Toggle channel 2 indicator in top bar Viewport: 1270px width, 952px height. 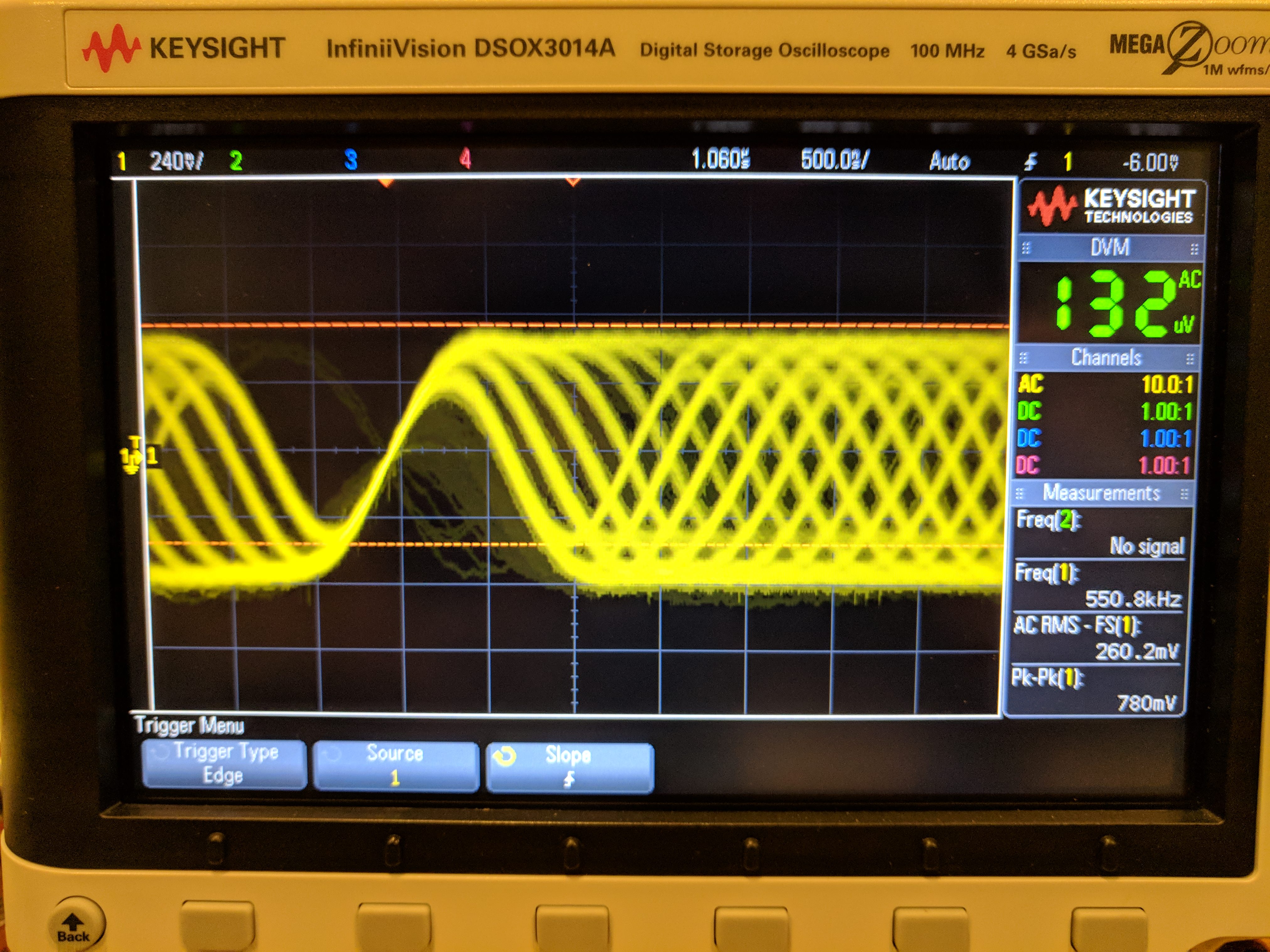(235, 161)
